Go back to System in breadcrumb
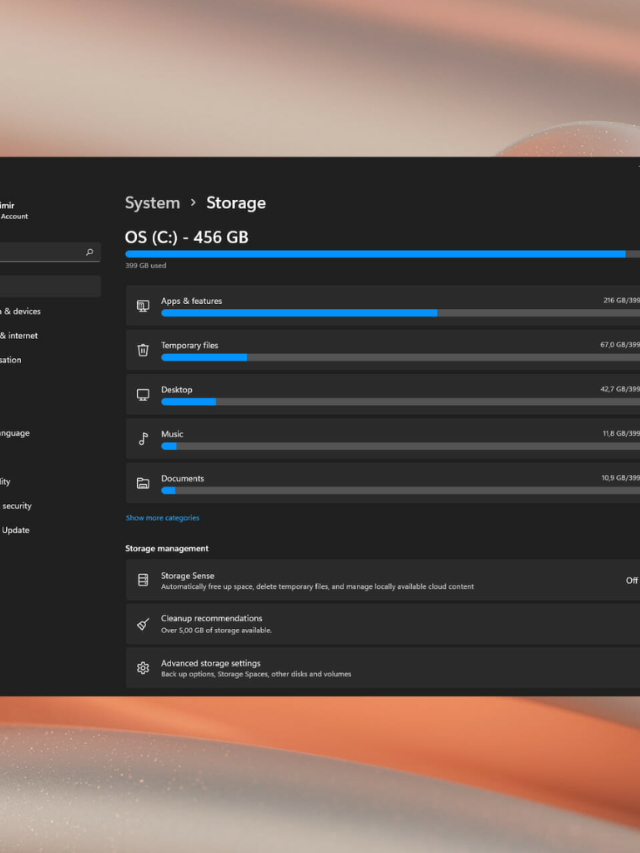 (x=152, y=203)
